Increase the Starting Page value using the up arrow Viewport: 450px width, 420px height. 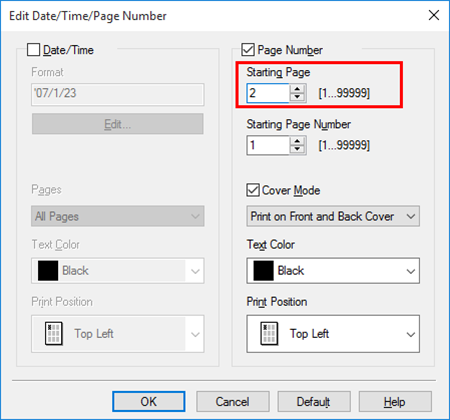297,89
